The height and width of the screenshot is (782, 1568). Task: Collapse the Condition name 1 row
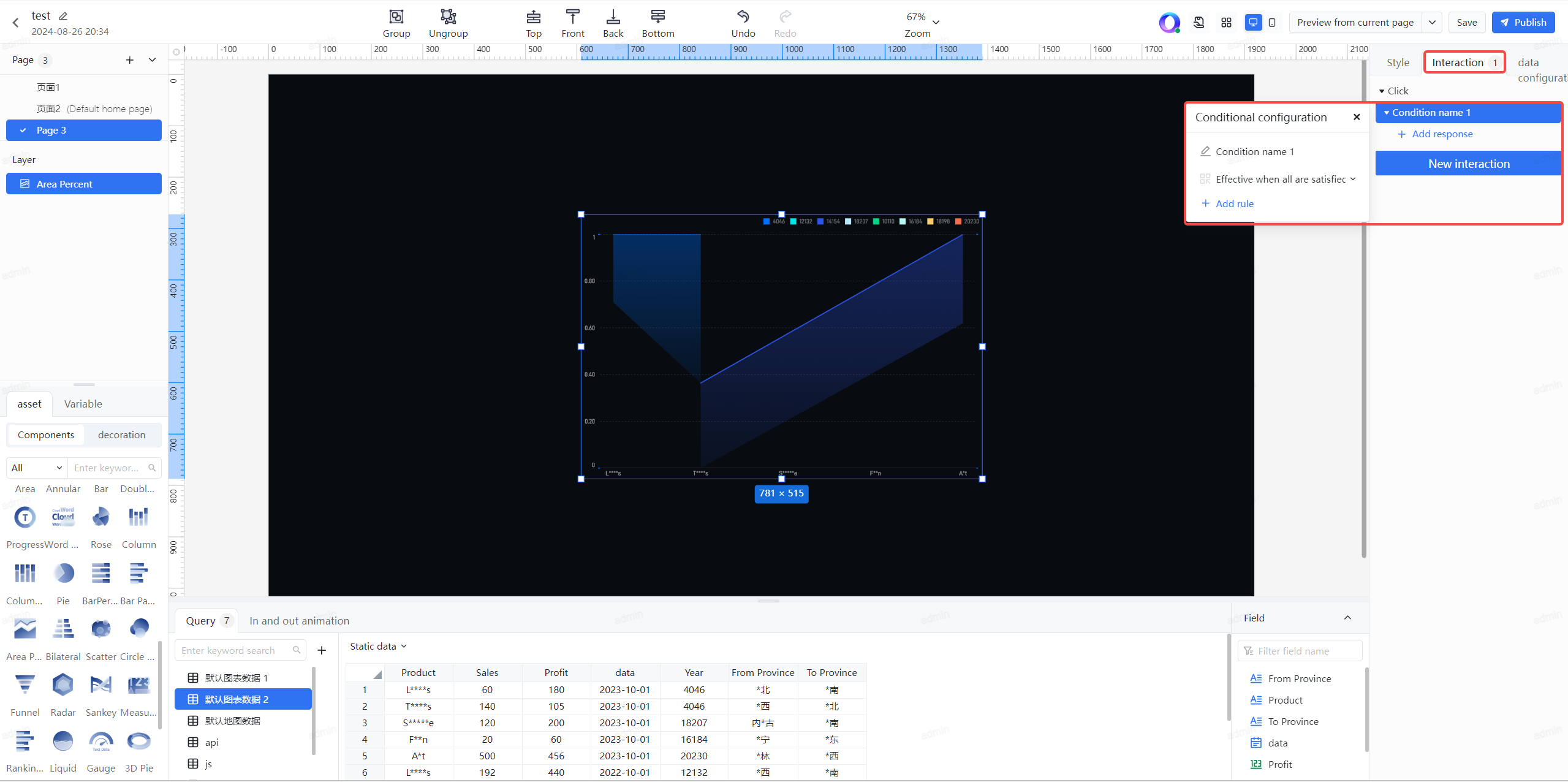tap(1387, 113)
